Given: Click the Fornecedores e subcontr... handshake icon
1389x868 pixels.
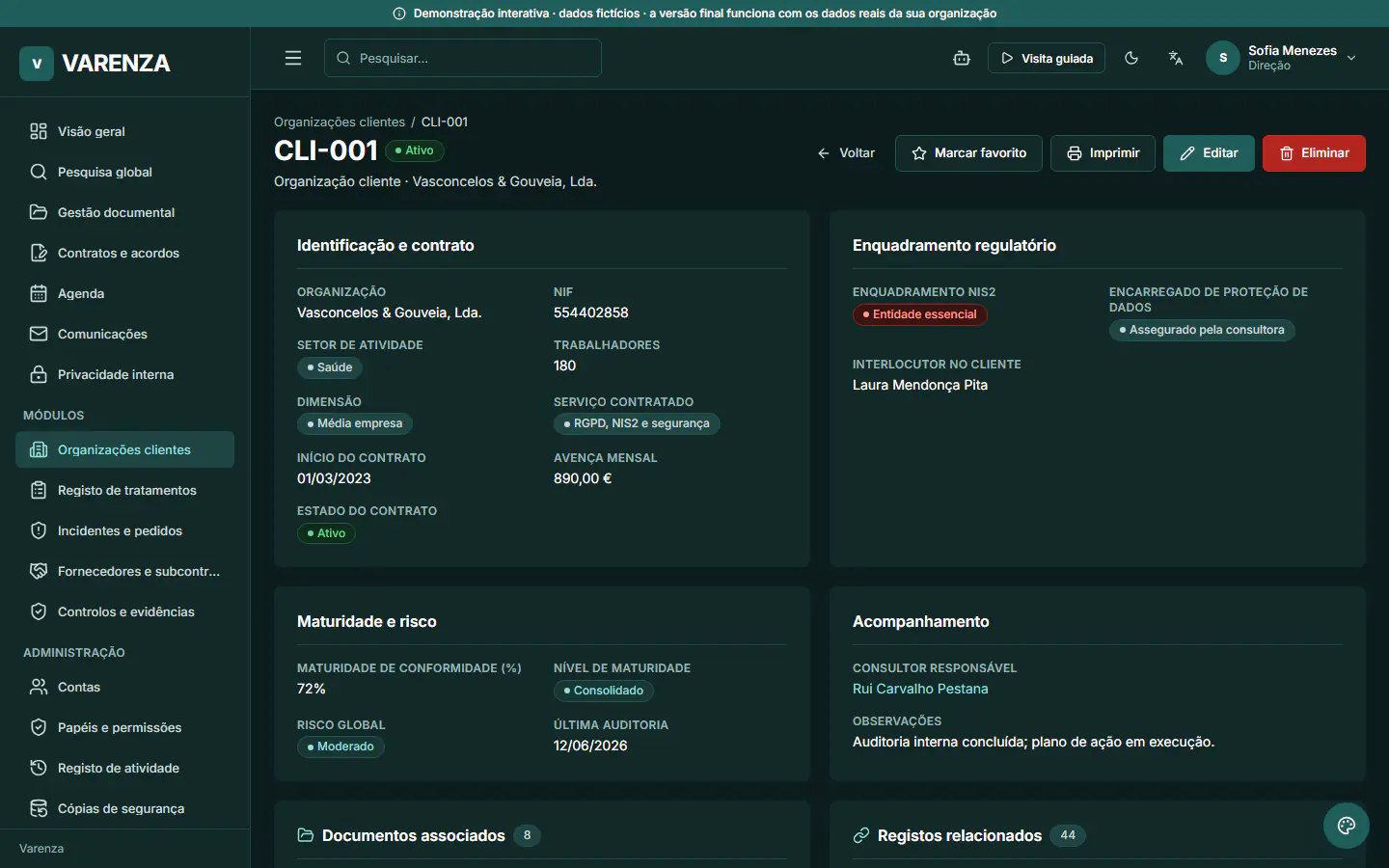Looking at the screenshot, I should click(39, 571).
